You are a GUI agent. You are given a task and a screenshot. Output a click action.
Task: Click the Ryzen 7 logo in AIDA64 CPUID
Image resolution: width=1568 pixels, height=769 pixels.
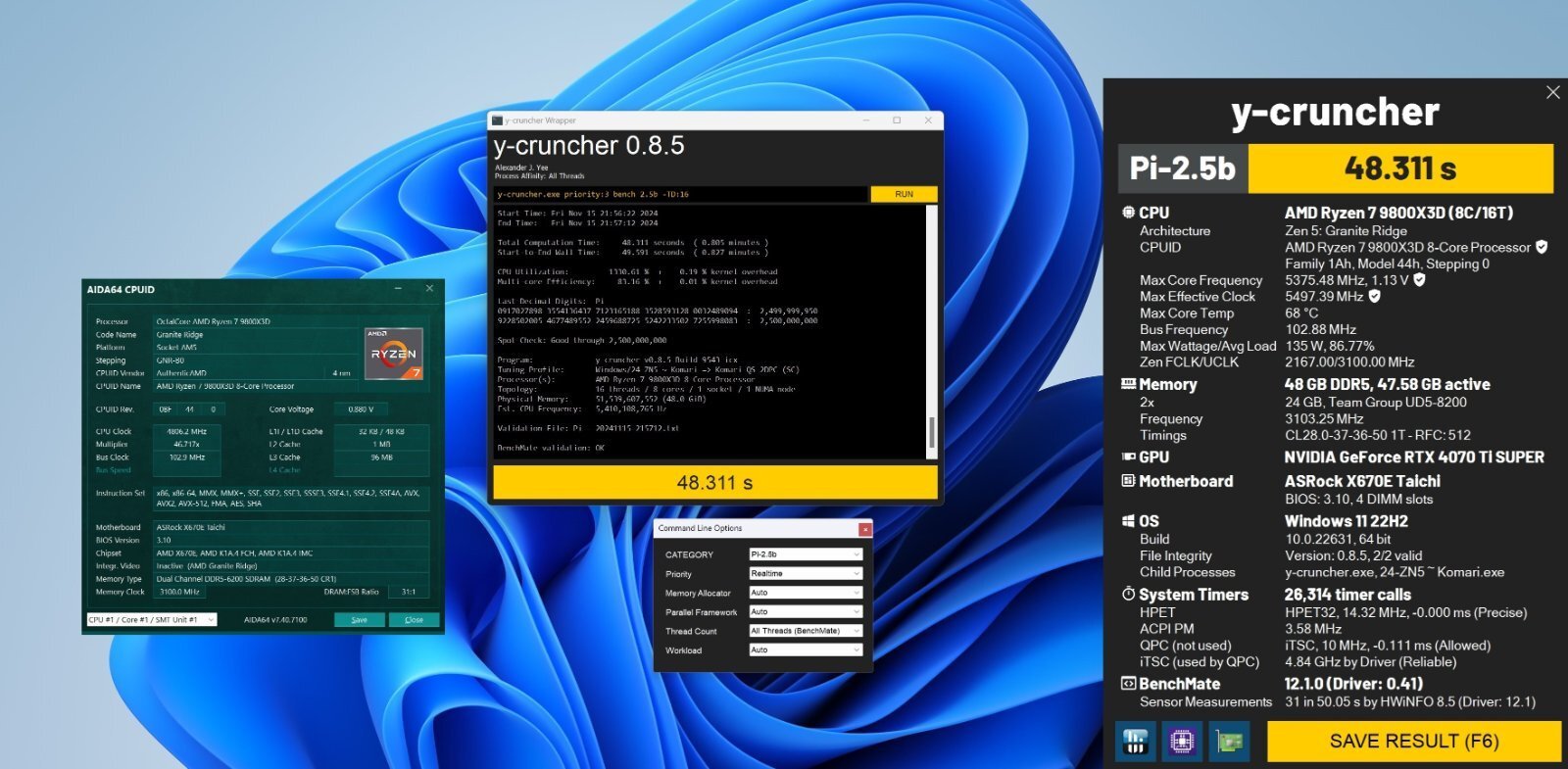393,354
